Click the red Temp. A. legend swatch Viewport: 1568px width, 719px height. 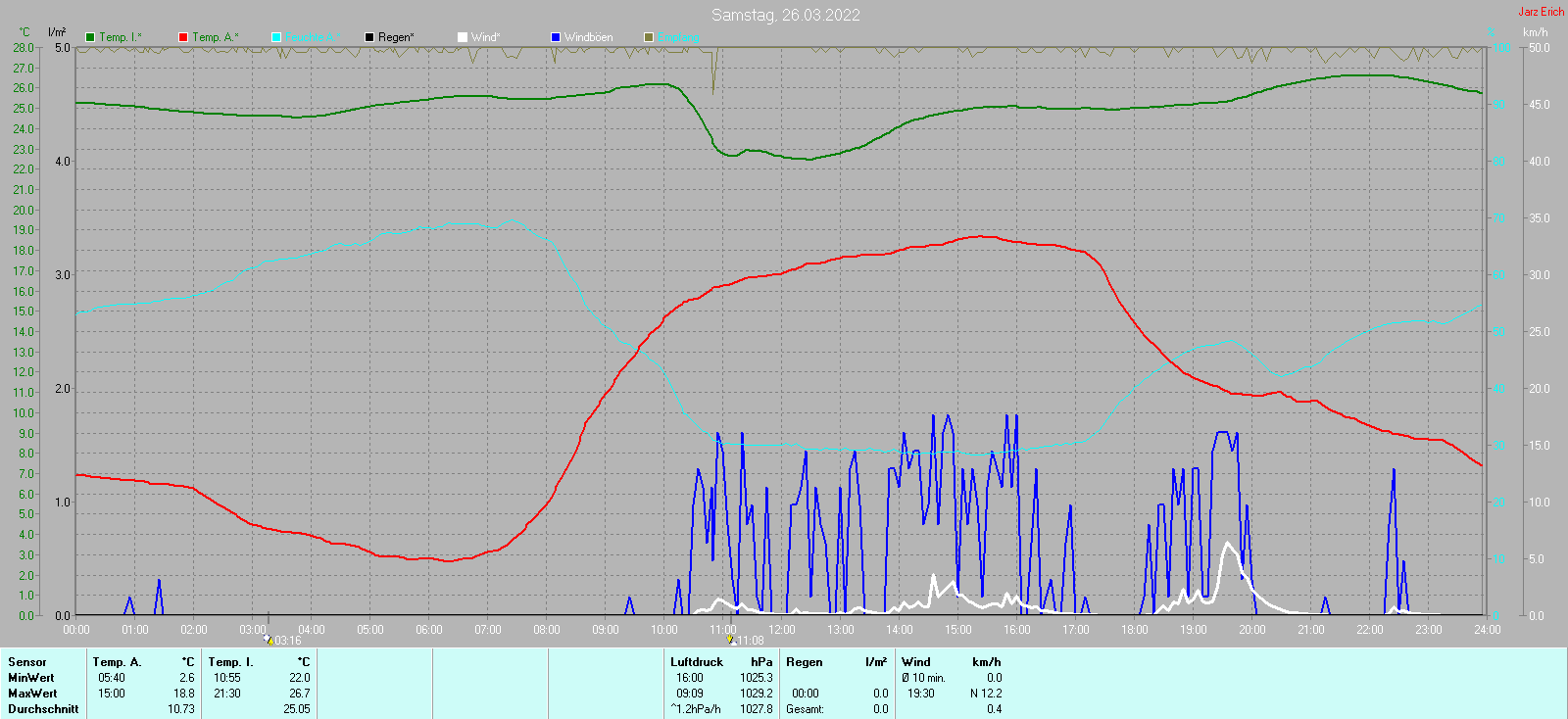pyautogui.click(x=183, y=37)
